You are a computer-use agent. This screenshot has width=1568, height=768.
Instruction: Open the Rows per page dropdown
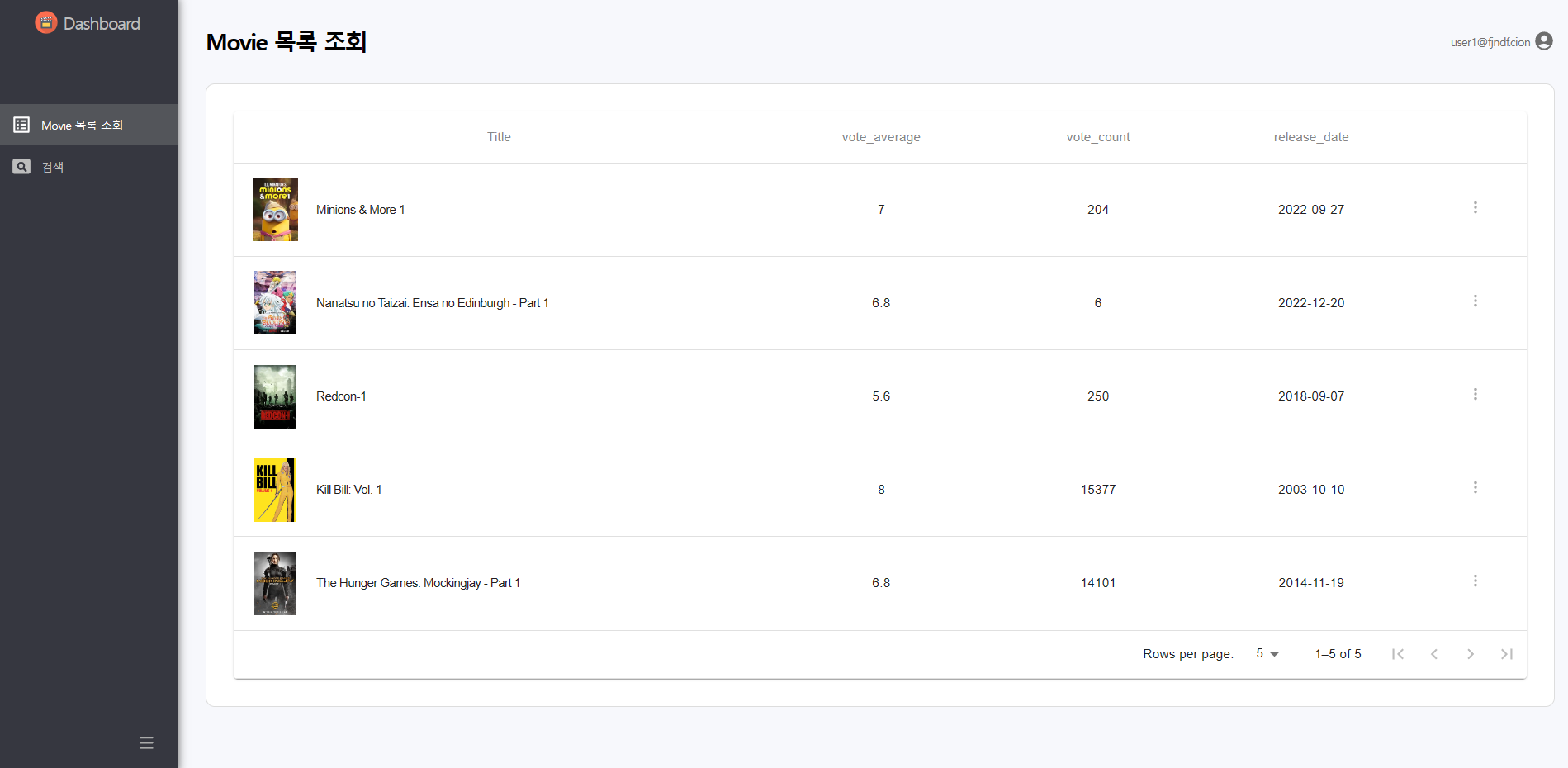[1265, 653]
